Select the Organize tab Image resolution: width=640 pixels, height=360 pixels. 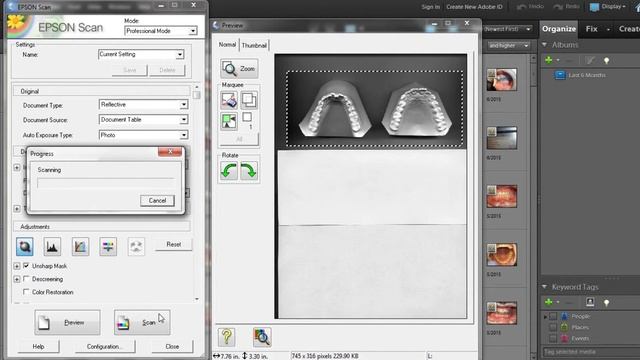(x=559, y=29)
